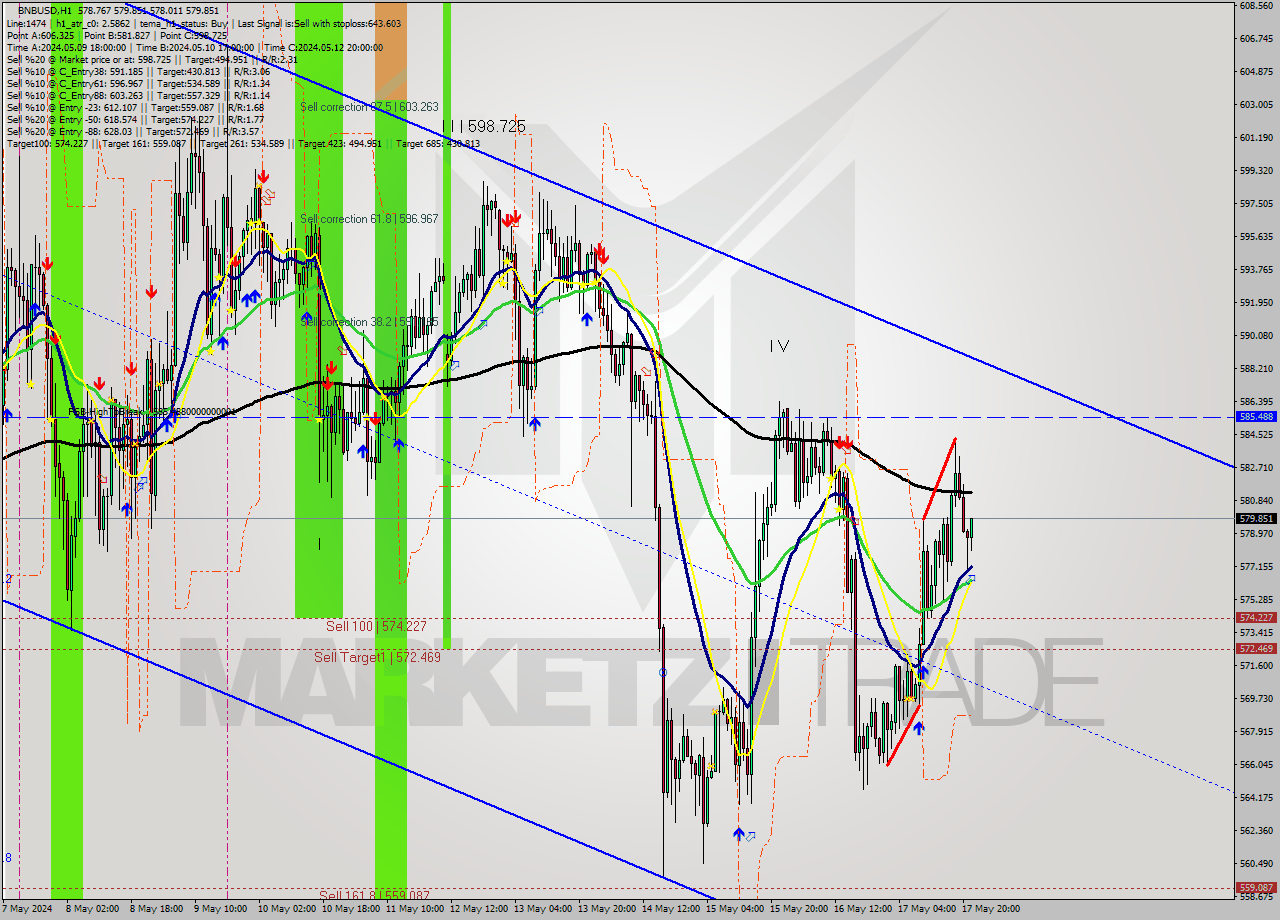Click the current price tag 579.851

1256,519
